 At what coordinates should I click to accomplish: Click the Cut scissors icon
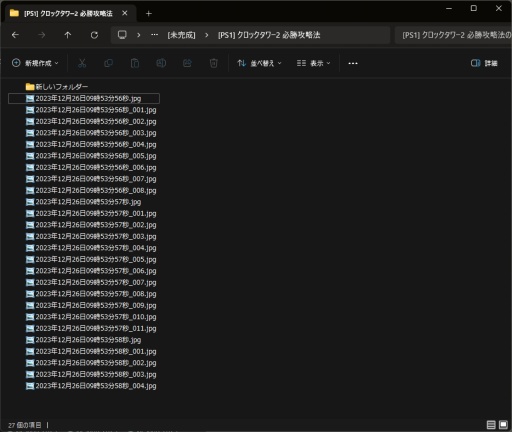click(x=82, y=63)
